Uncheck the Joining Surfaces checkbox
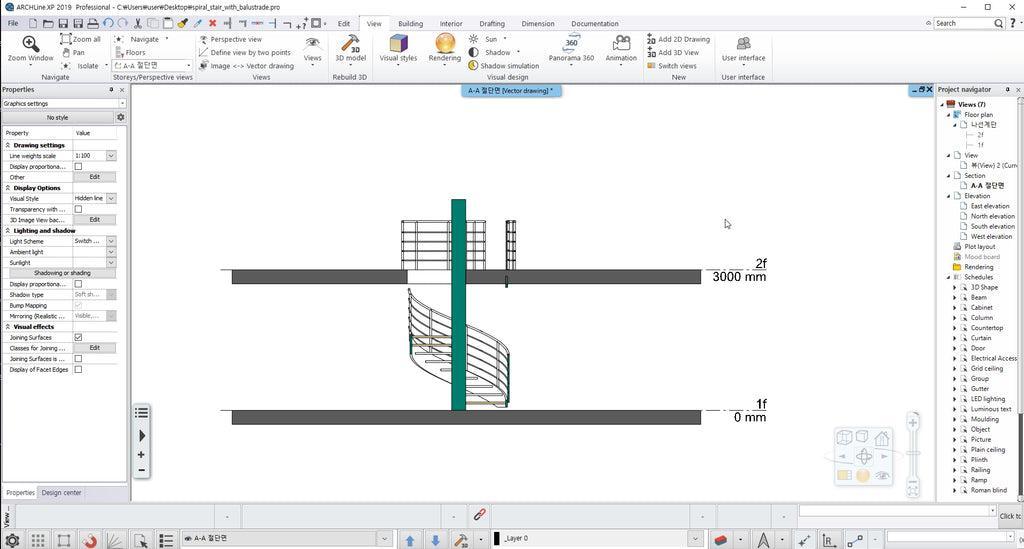The height and width of the screenshot is (549, 1024). 78,337
